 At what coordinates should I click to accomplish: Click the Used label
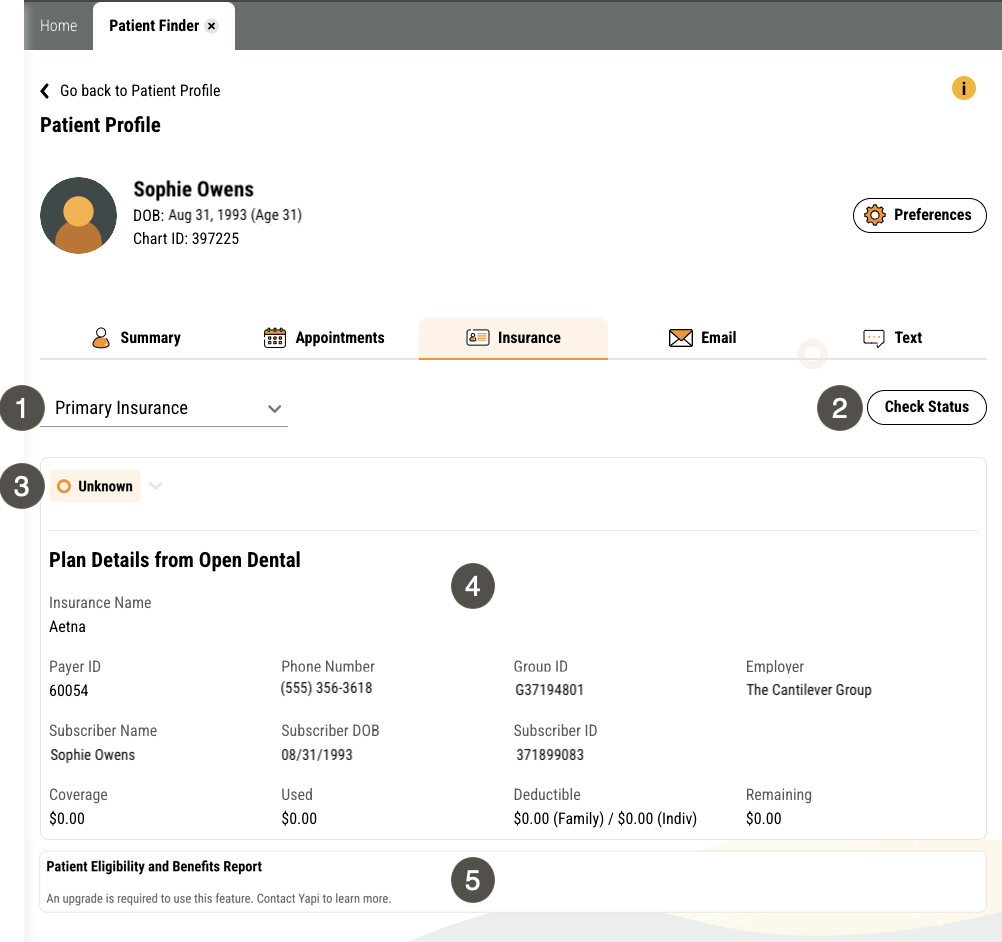point(297,794)
